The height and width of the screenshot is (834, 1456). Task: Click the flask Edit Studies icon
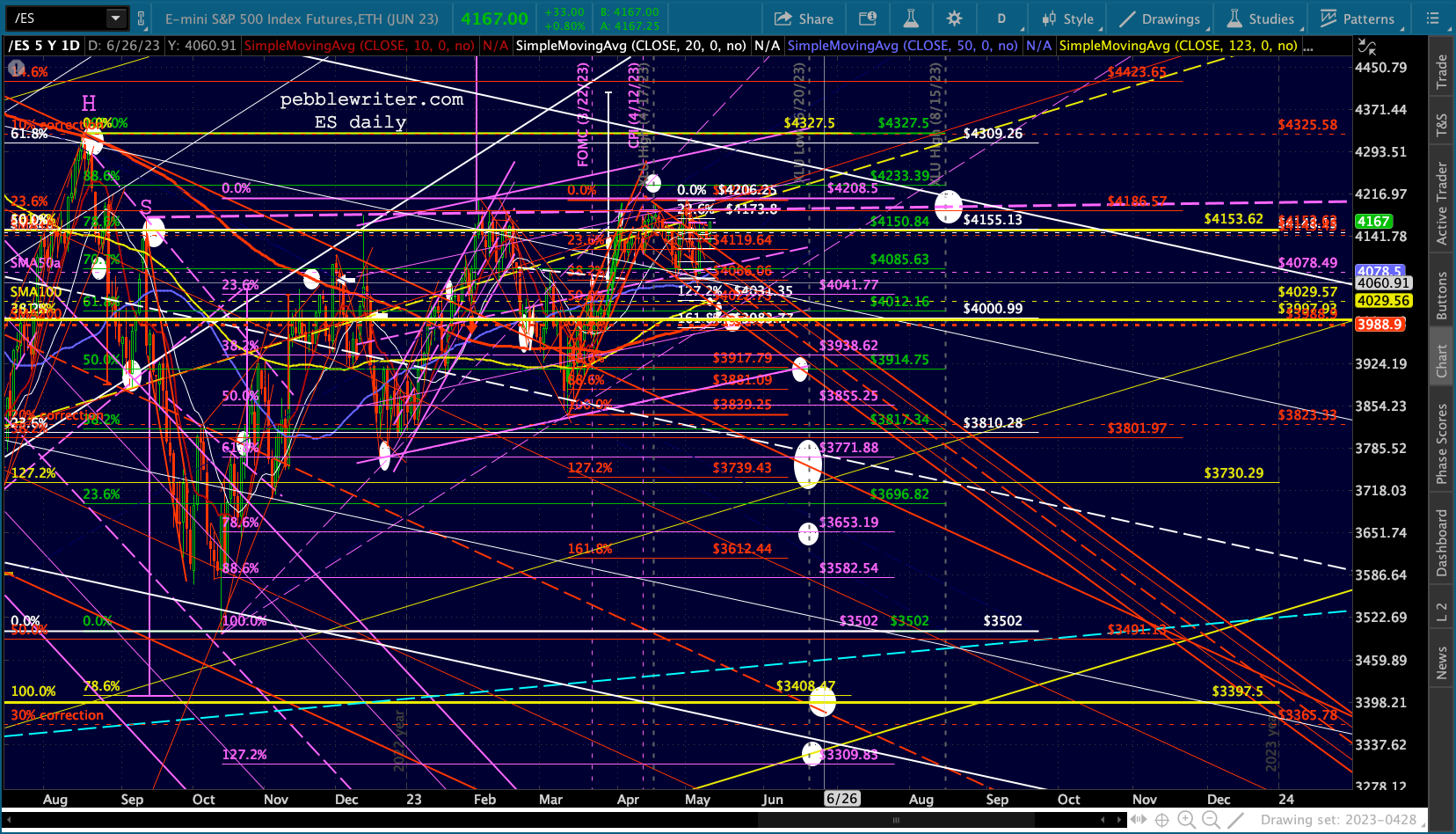911,18
